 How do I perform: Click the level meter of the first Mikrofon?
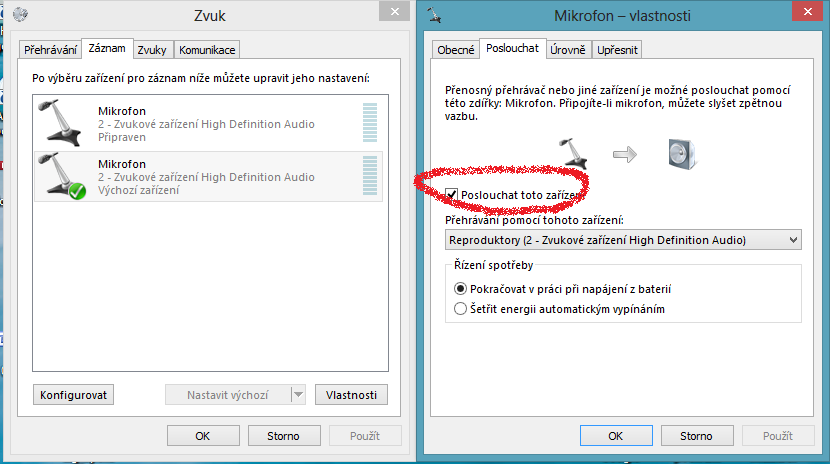(x=370, y=123)
